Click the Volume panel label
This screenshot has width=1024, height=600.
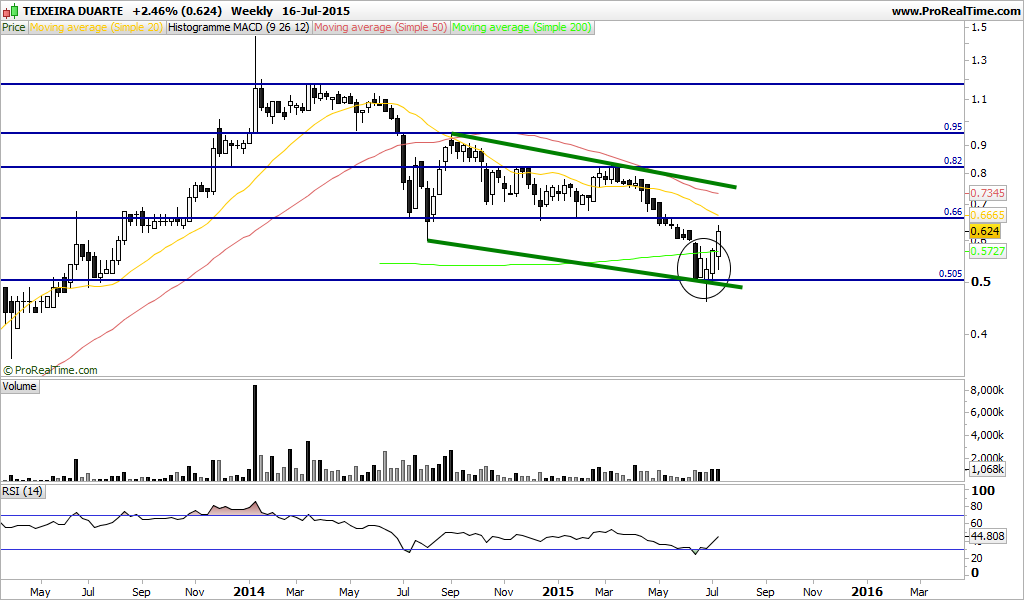(x=20, y=387)
